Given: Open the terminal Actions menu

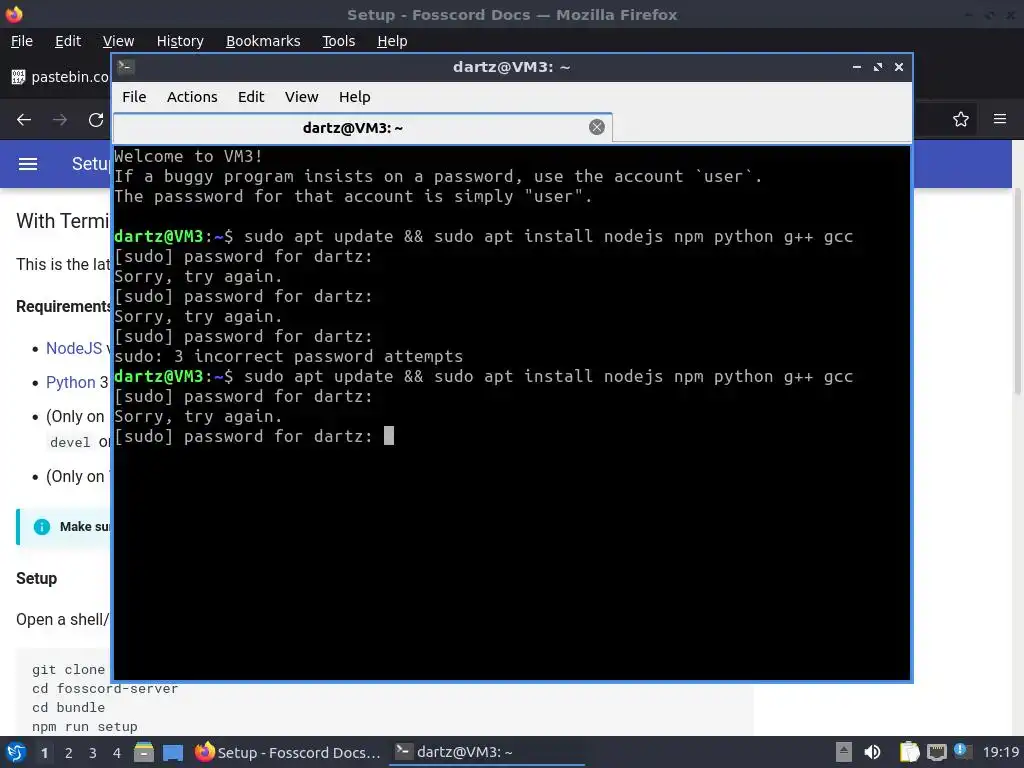Looking at the screenshot, I should (192, 97).
